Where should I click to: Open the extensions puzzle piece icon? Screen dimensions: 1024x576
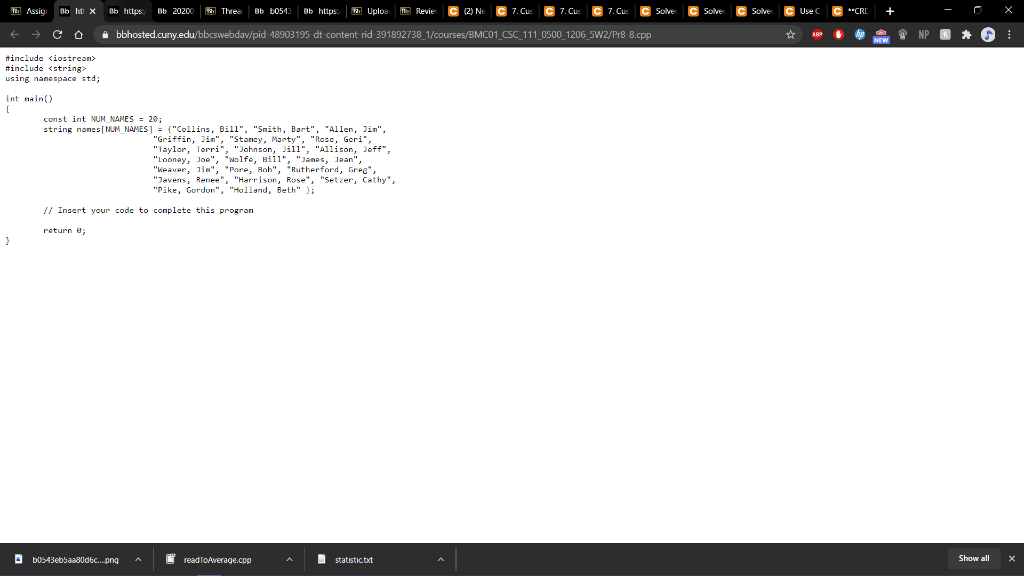click(x=966, y=33)
